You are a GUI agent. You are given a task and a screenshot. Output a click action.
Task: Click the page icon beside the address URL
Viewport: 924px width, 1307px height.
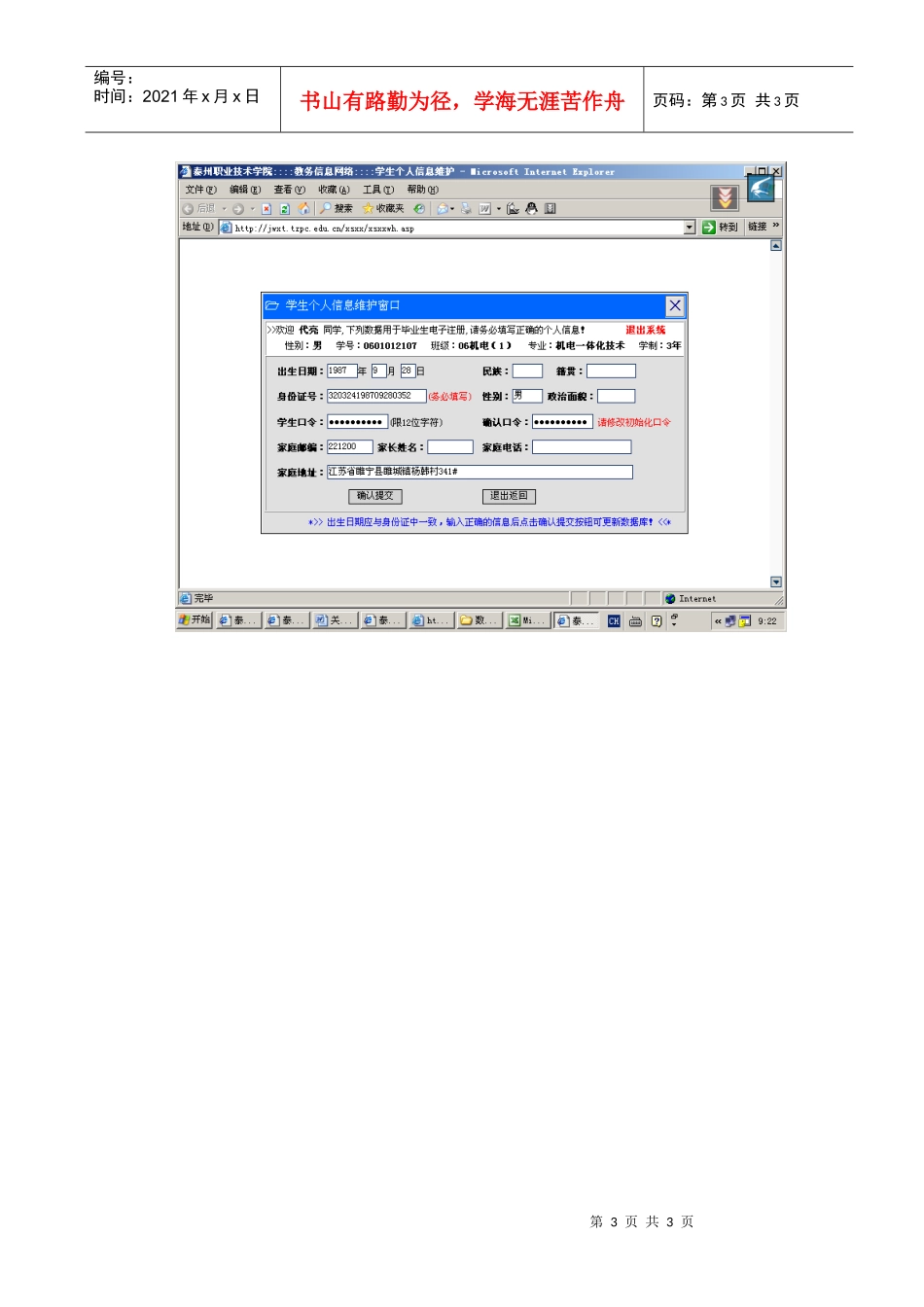tap(226, 228)
